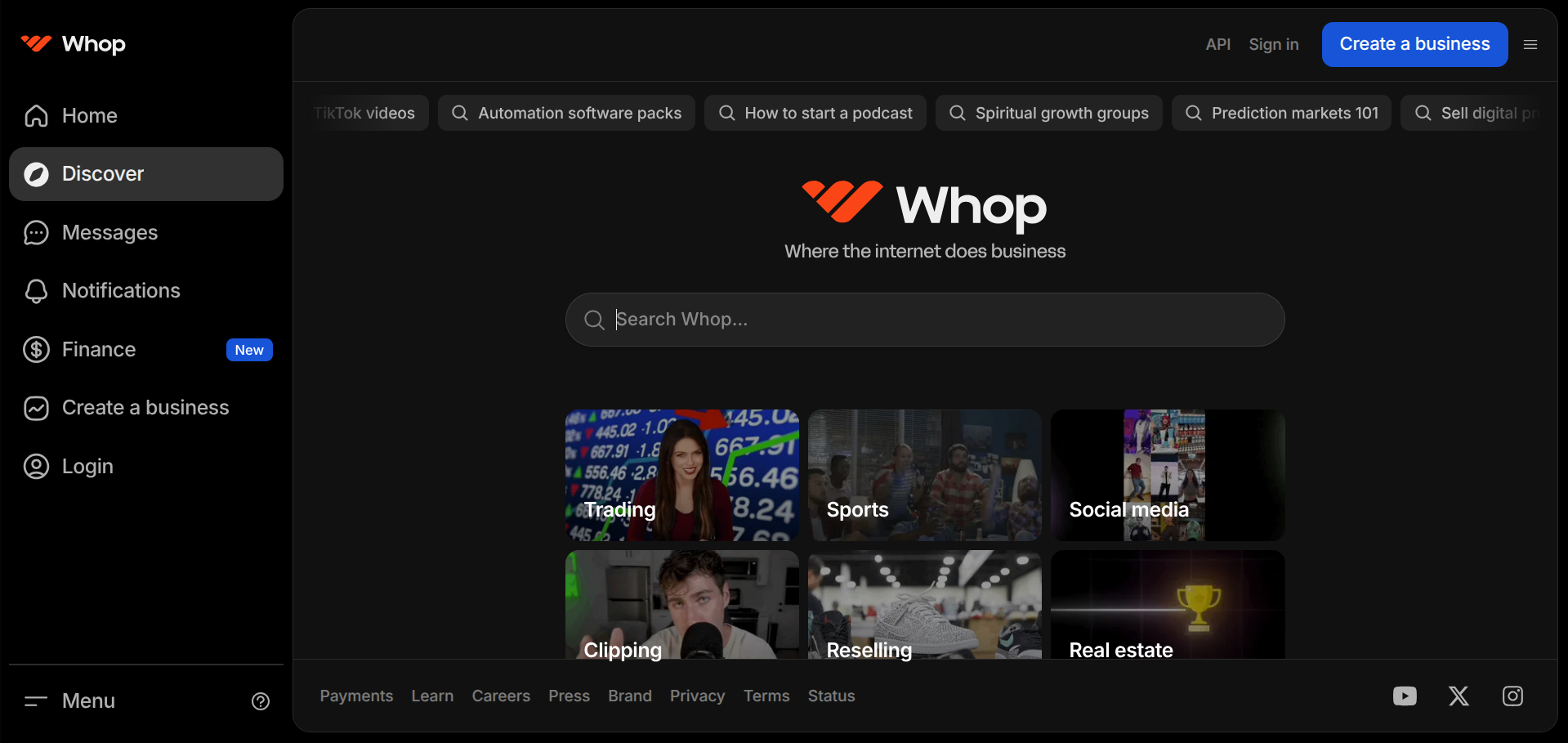The width and height of the screenshot is (1568, 743).
Task: Open the hamburger menu icon top right
Action: 1530,45
